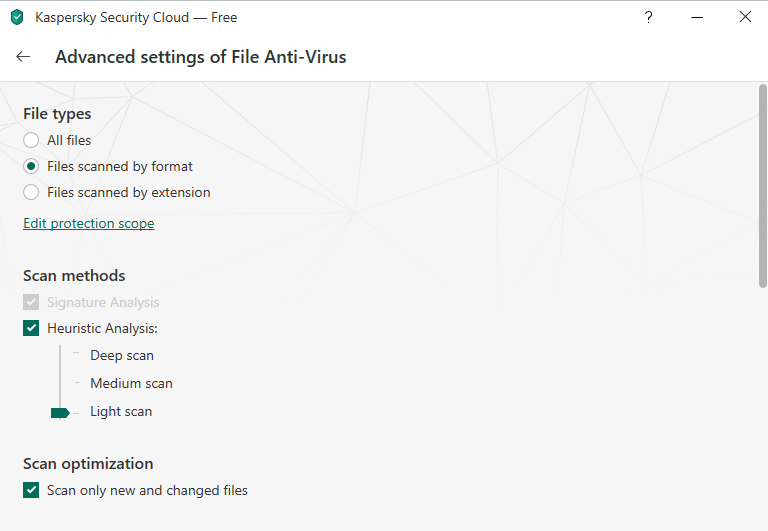768x531 pixels.
Task: Click the Medium scan label
Action: click(x=131, y=383)
